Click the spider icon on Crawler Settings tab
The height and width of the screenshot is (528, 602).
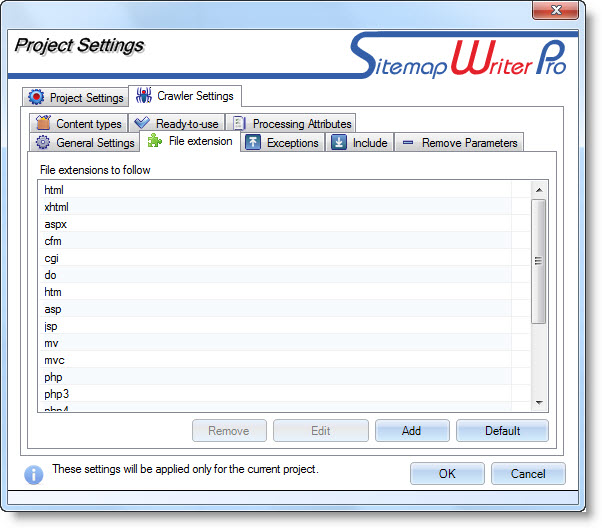(x=144, y=95)
